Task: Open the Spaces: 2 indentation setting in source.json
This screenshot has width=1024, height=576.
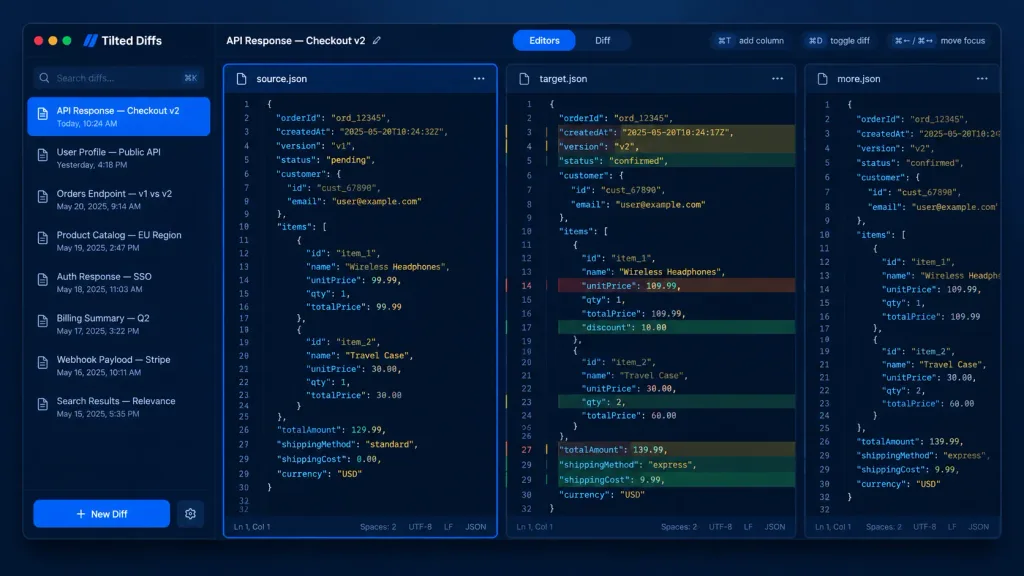Action: coord(378,527)
